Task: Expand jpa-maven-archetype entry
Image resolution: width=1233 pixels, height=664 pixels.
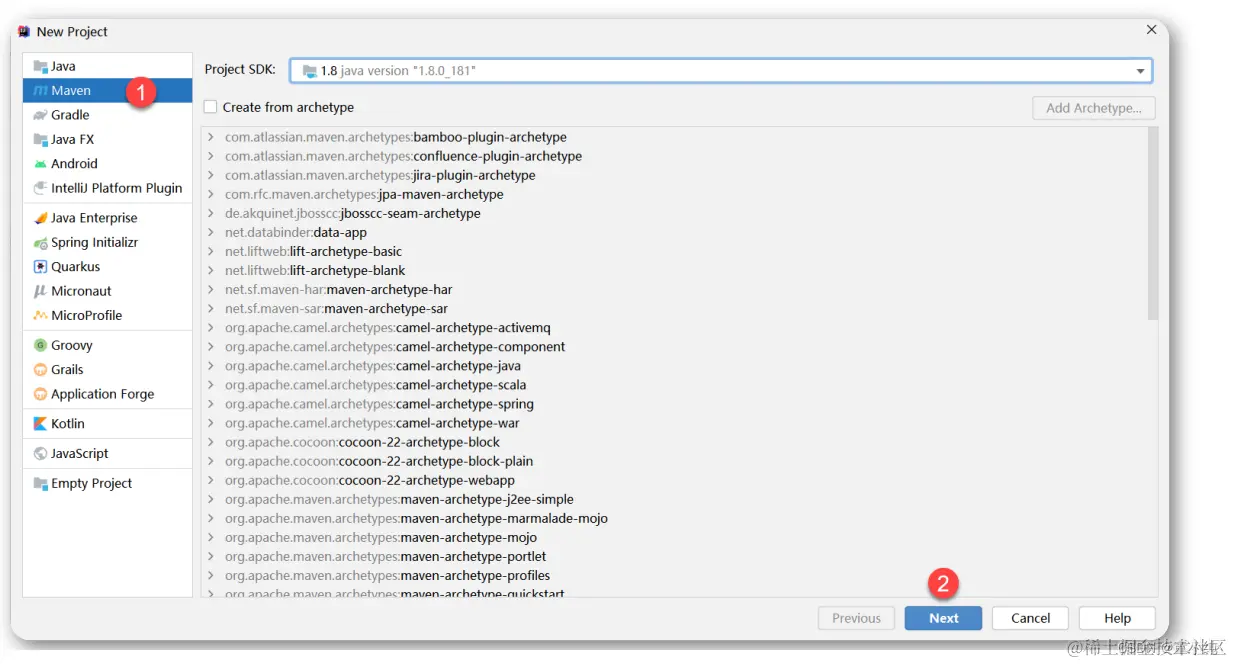Action: click(211, 194)
